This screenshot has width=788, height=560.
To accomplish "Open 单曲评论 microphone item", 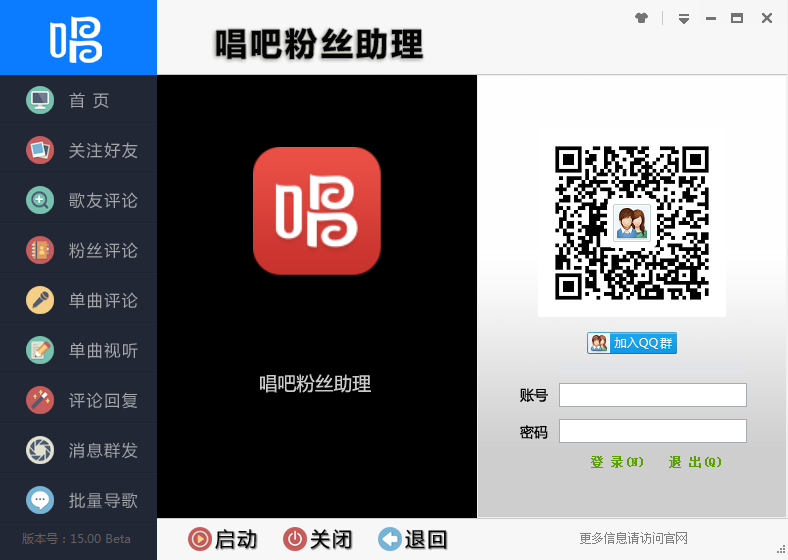I will click(78, 300).
